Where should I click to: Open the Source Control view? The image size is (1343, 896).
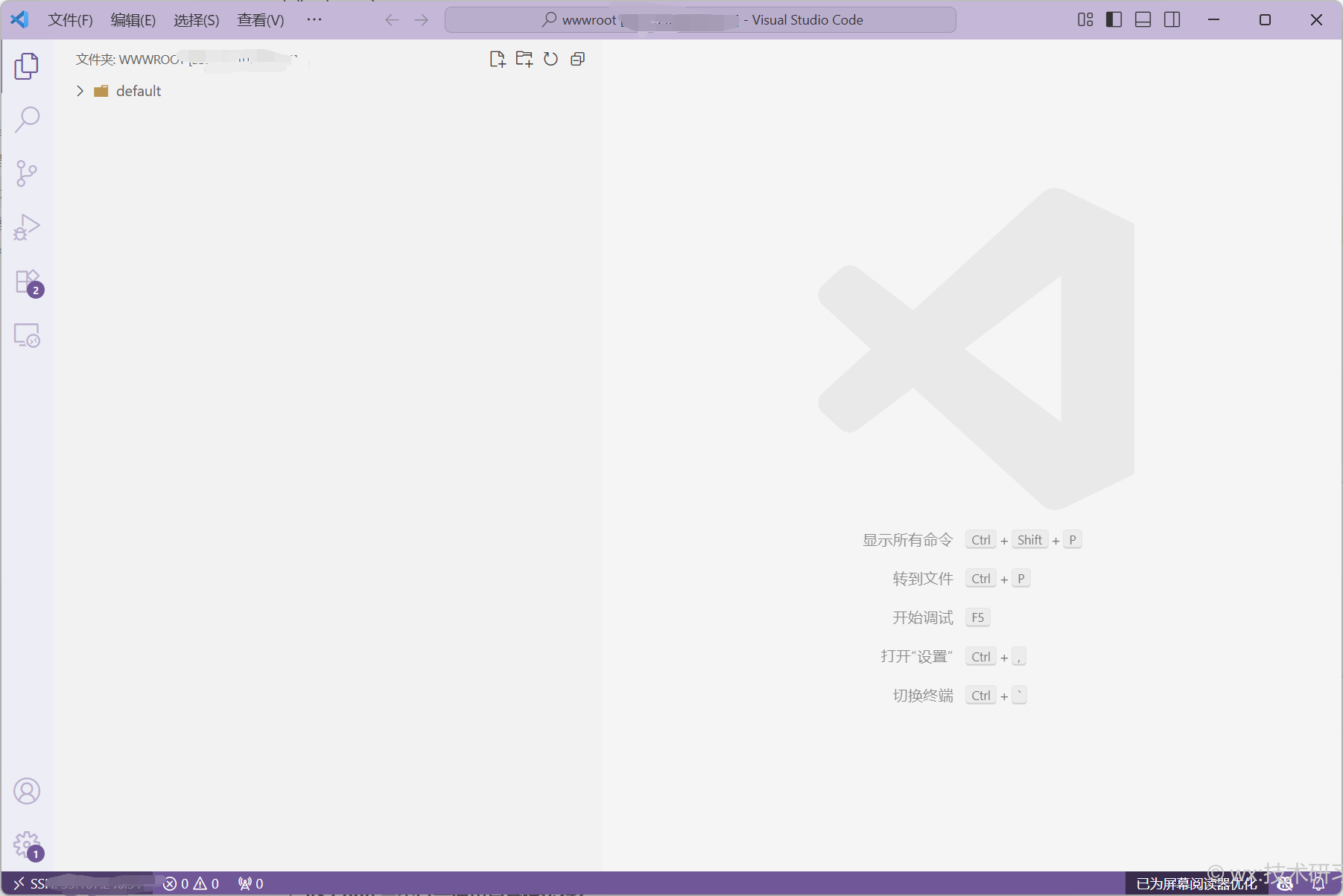pyautogui.click(x=27, y=173)
